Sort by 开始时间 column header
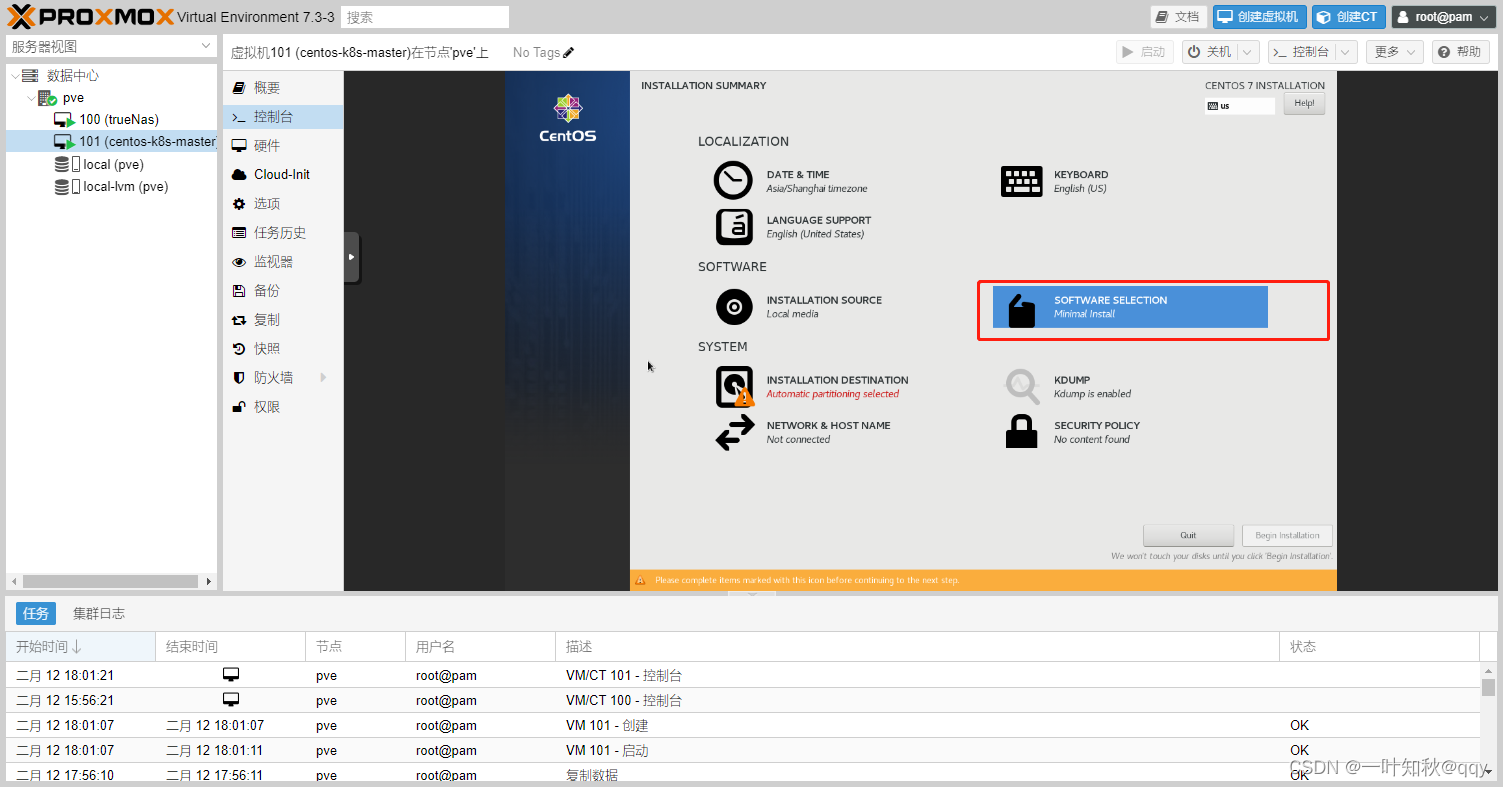The image size is (1503, 787). pos(80,647)
